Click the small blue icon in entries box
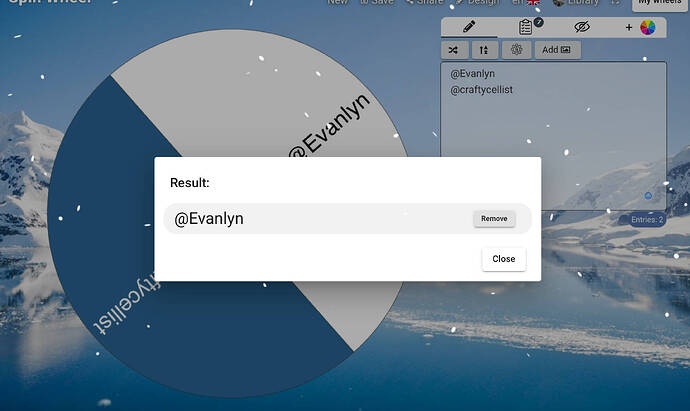Screen dimensions: 690x411 [648, 195]
